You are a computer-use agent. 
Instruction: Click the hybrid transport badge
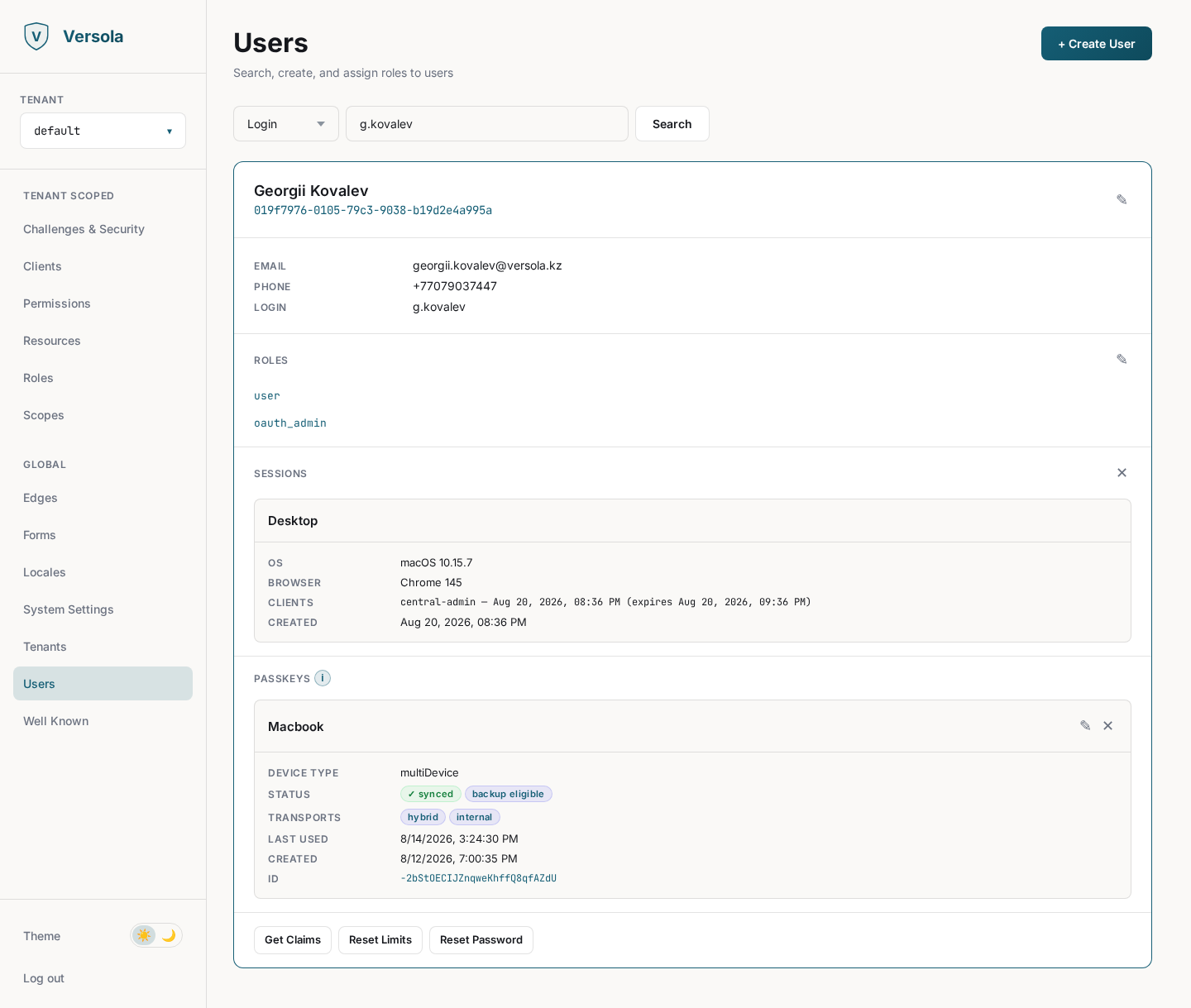pos(423,817)
